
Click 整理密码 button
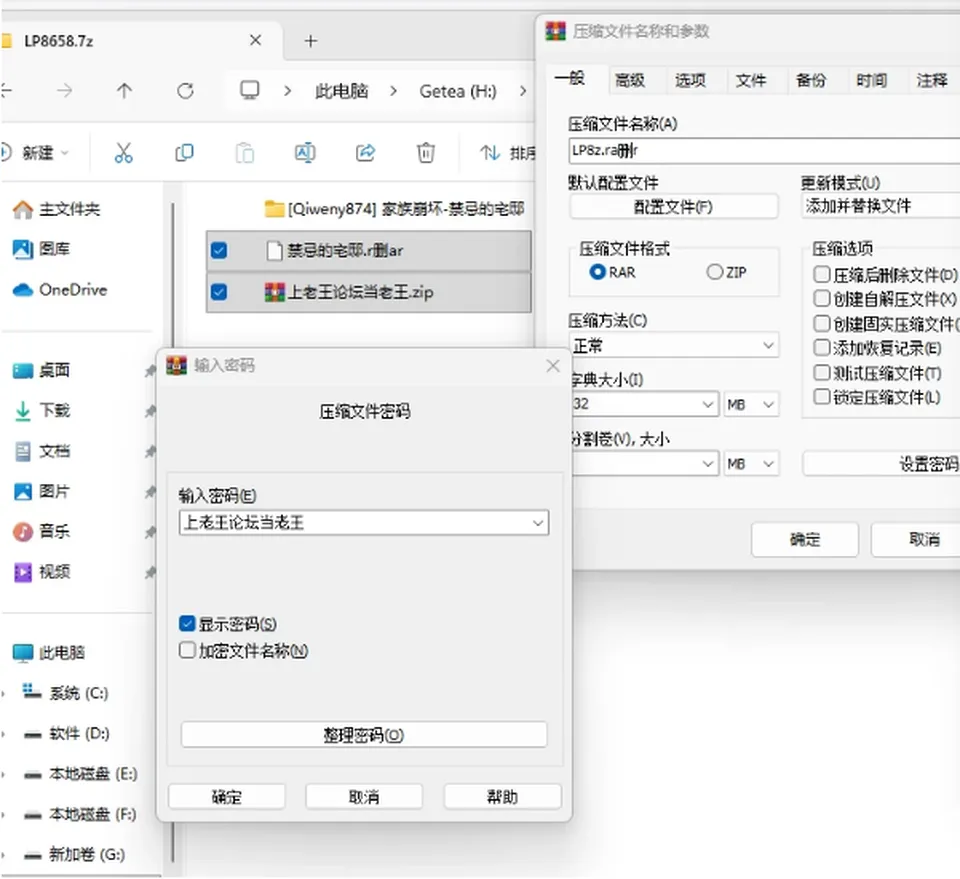(364, 735)
